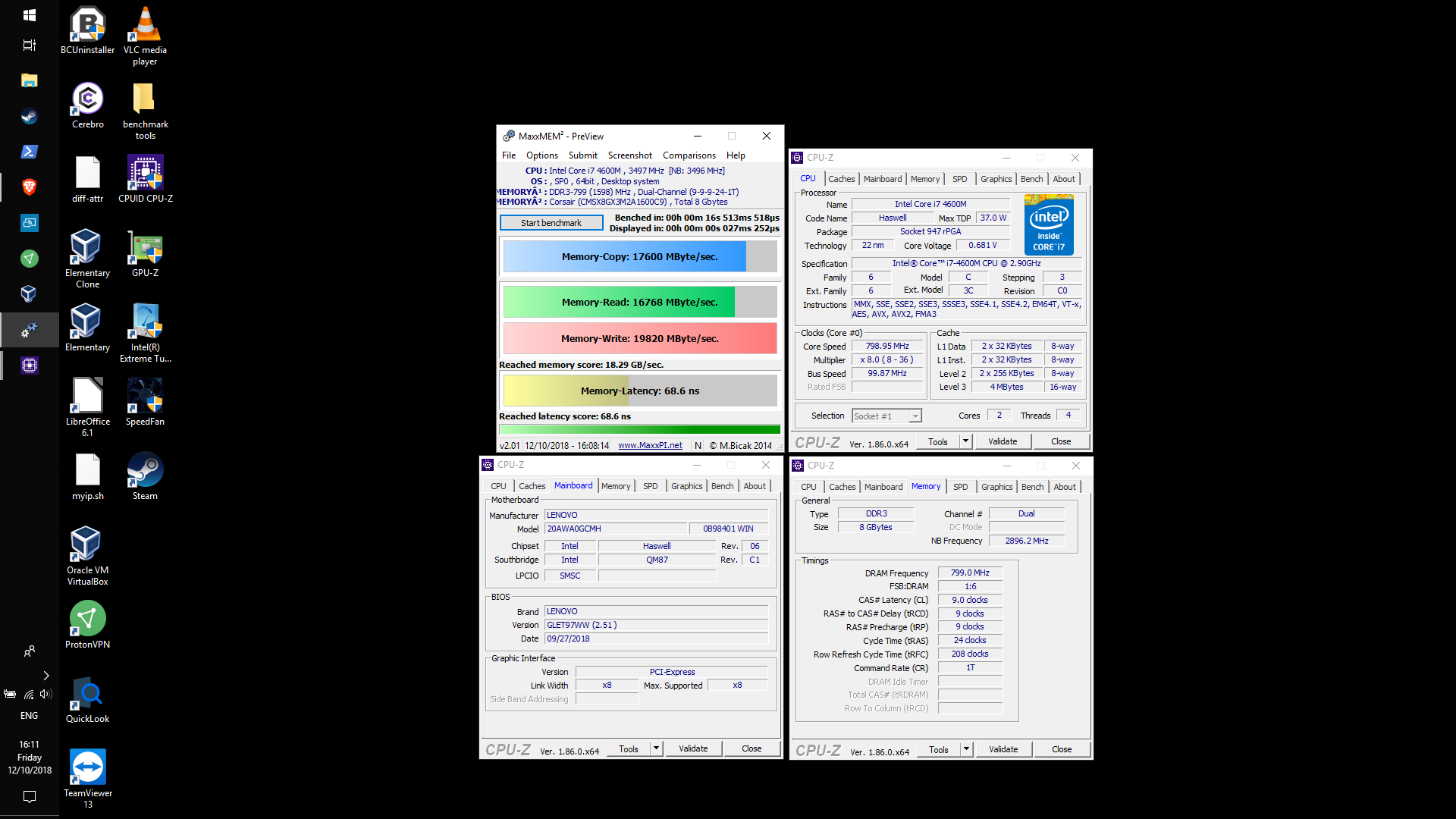Open the www.MaxxPI.net link
Viewport: 1456px width, 819px height.
(x=651, y=445)
